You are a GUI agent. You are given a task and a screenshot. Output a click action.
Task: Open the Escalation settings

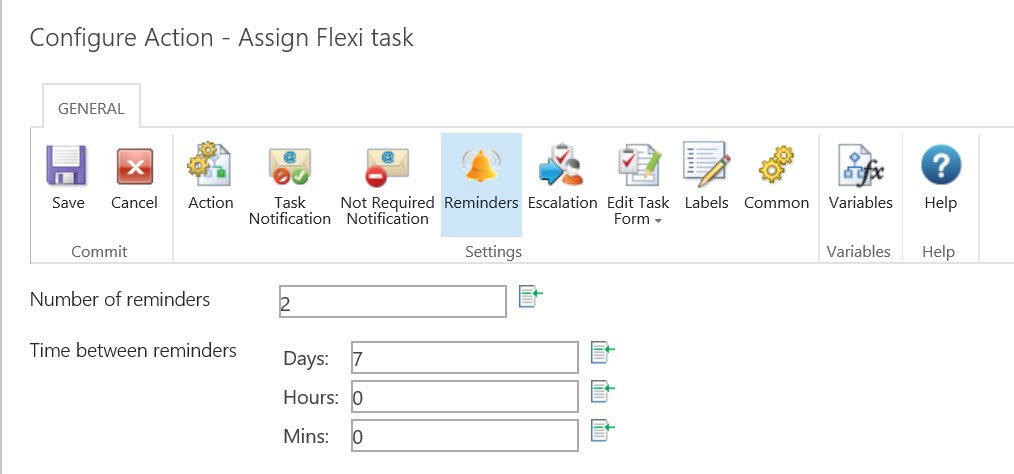(x=562, y=166)
